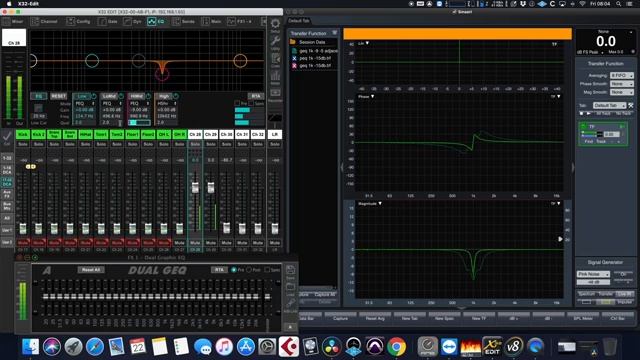Click the blue X icon on peq 1k trace
Screen dimensions: 640x360
click(294, 58)
